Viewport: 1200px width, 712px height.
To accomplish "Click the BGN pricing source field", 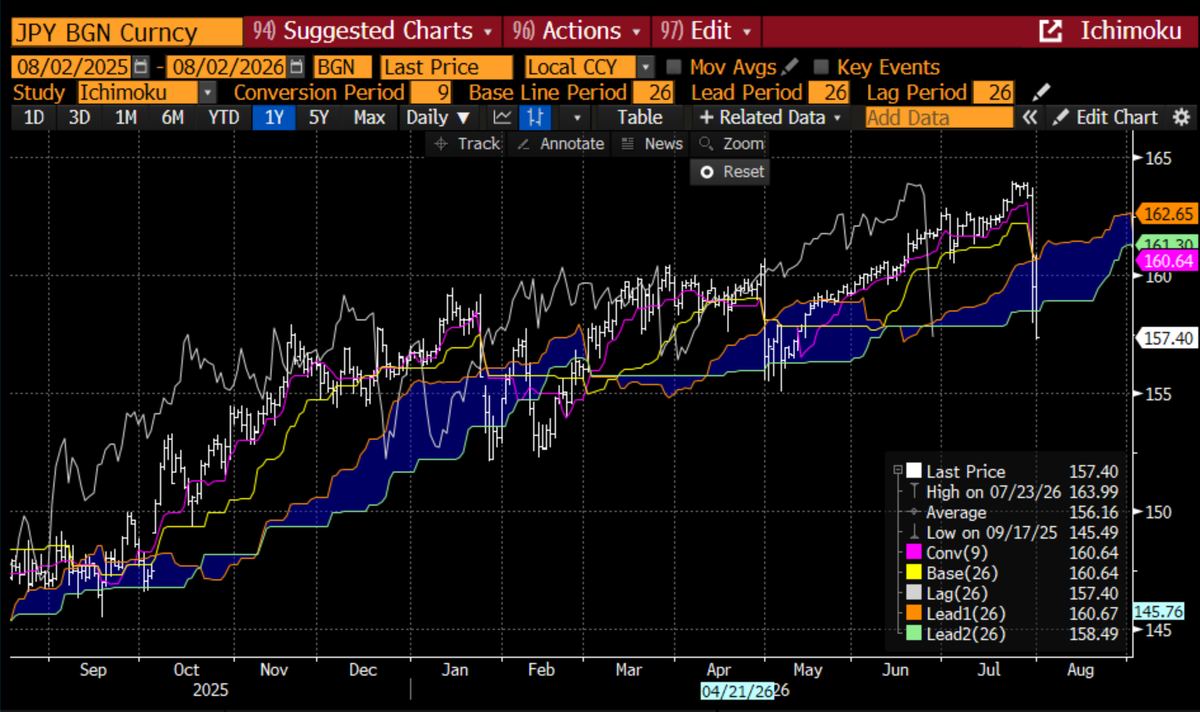I will (x=341, y=68).
